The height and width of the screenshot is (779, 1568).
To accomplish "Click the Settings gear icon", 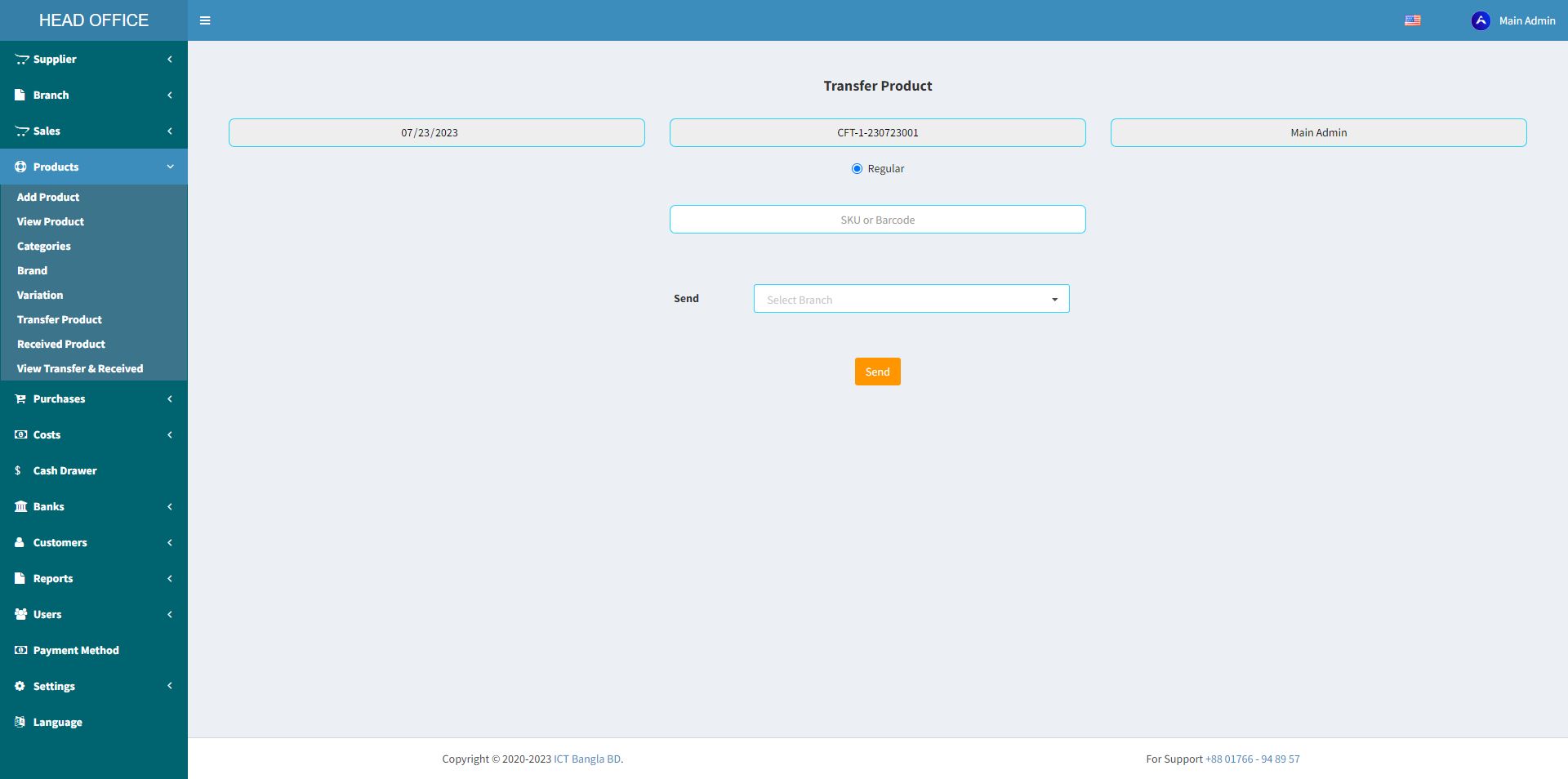I will pyautogui.click(x=20, y=686).
